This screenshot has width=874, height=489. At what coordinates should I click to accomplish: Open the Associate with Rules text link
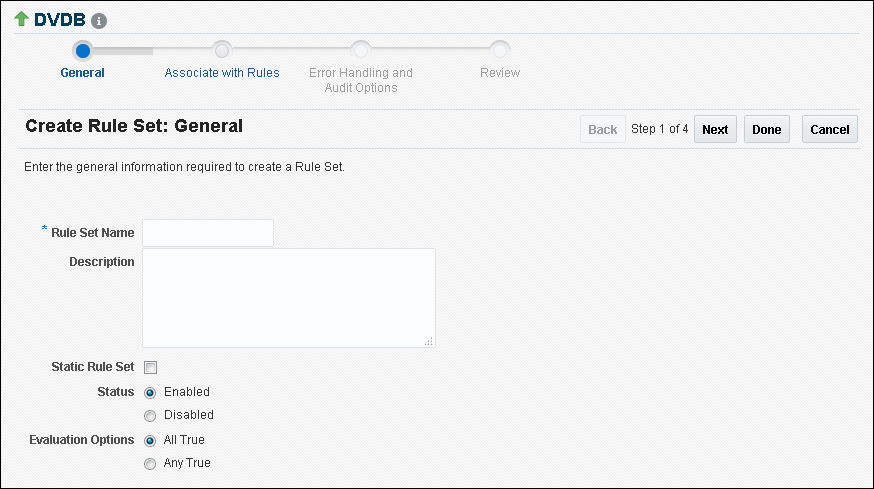222,73
